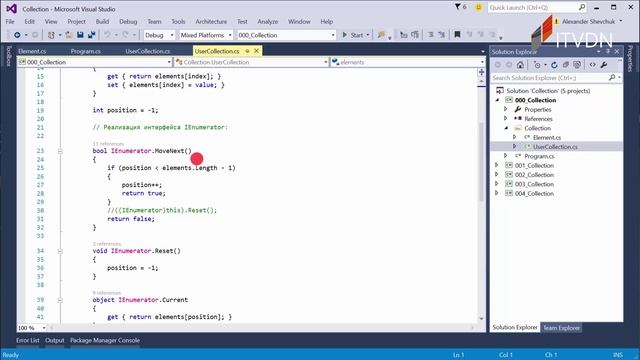Select the 004_Collection project

click(534, 193)
